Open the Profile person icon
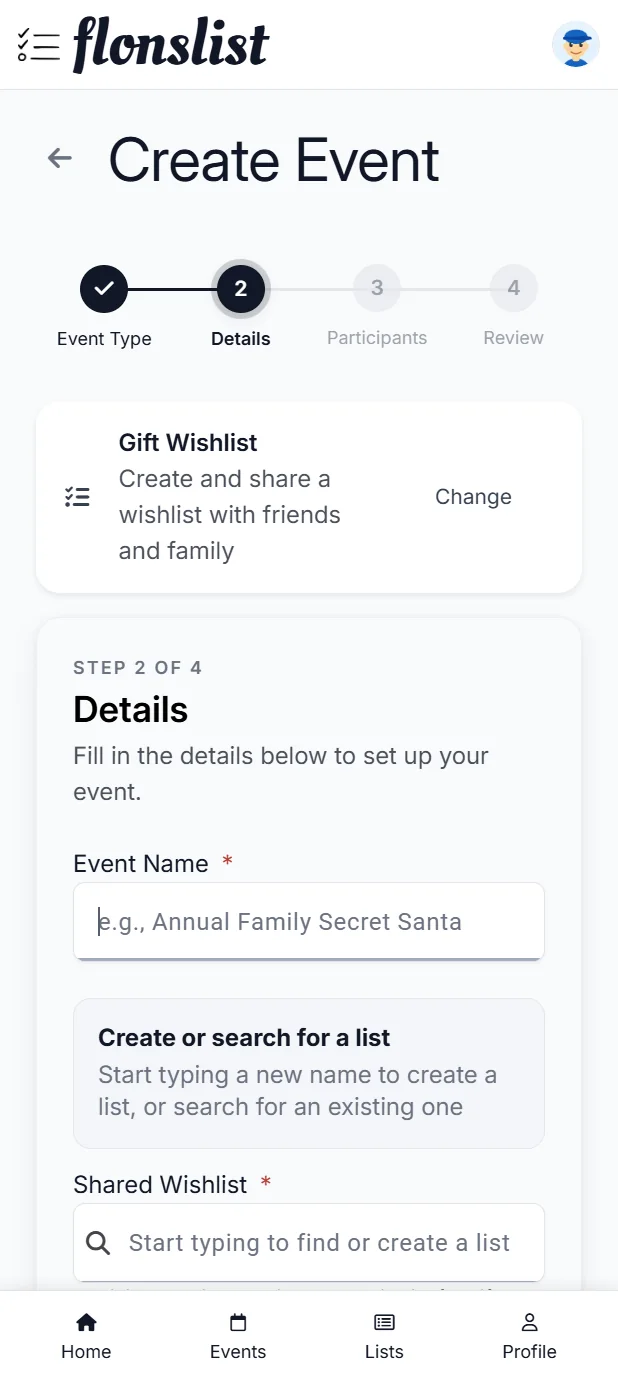618x1386 pixels. pyautogui.click(x=530, y=1323)
